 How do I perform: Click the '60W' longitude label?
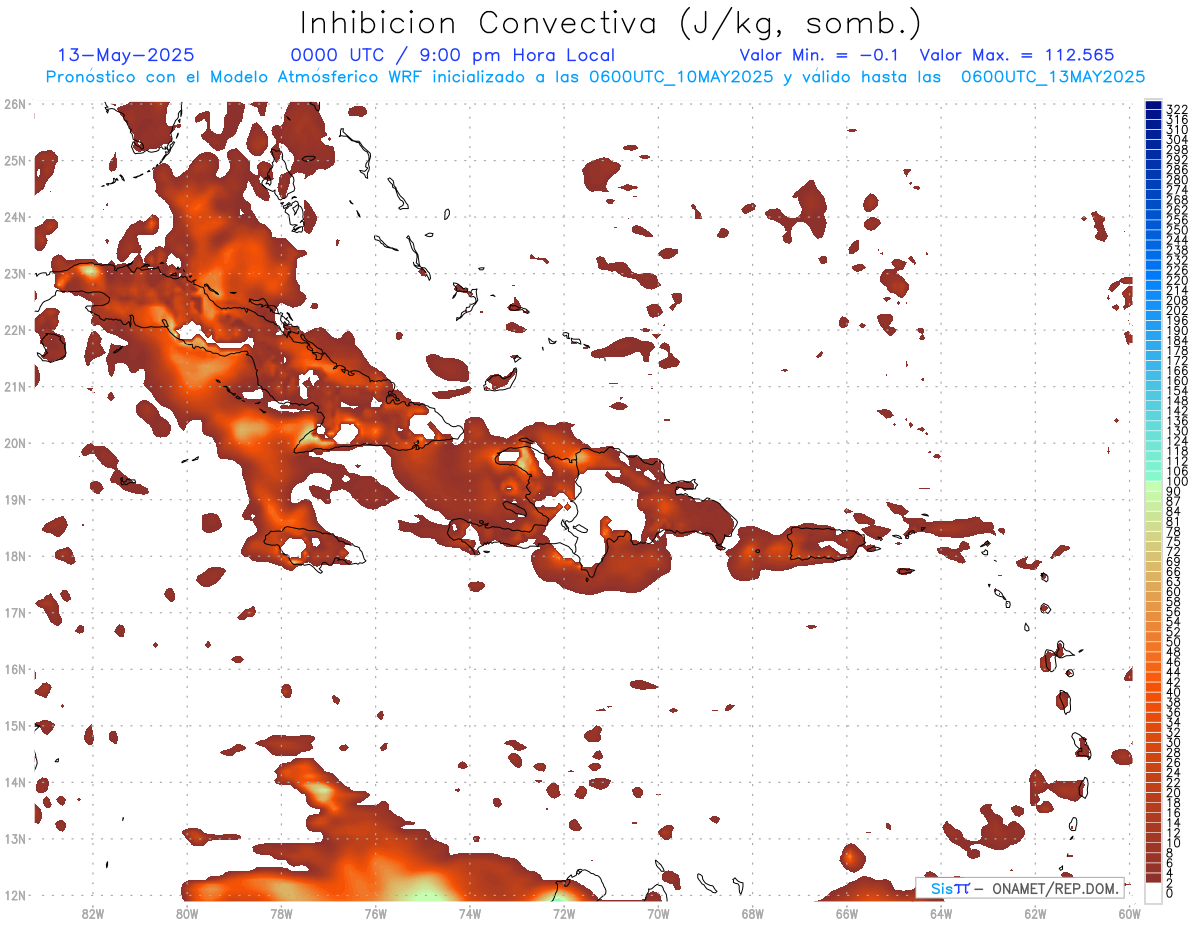(1129, 913)
